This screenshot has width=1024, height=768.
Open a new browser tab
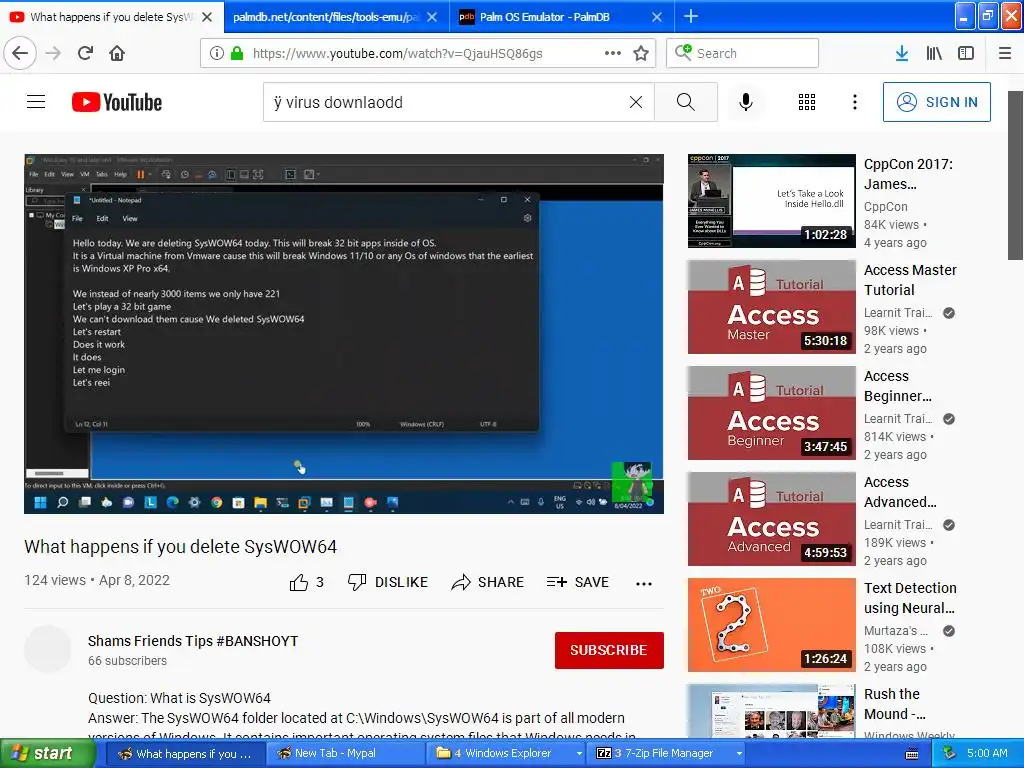[x=690, y=16]
